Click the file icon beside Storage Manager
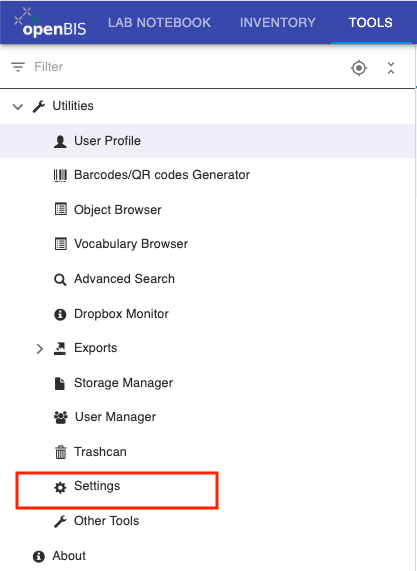Viewport: 417px width, 571px height. click(x=60, y=383)
